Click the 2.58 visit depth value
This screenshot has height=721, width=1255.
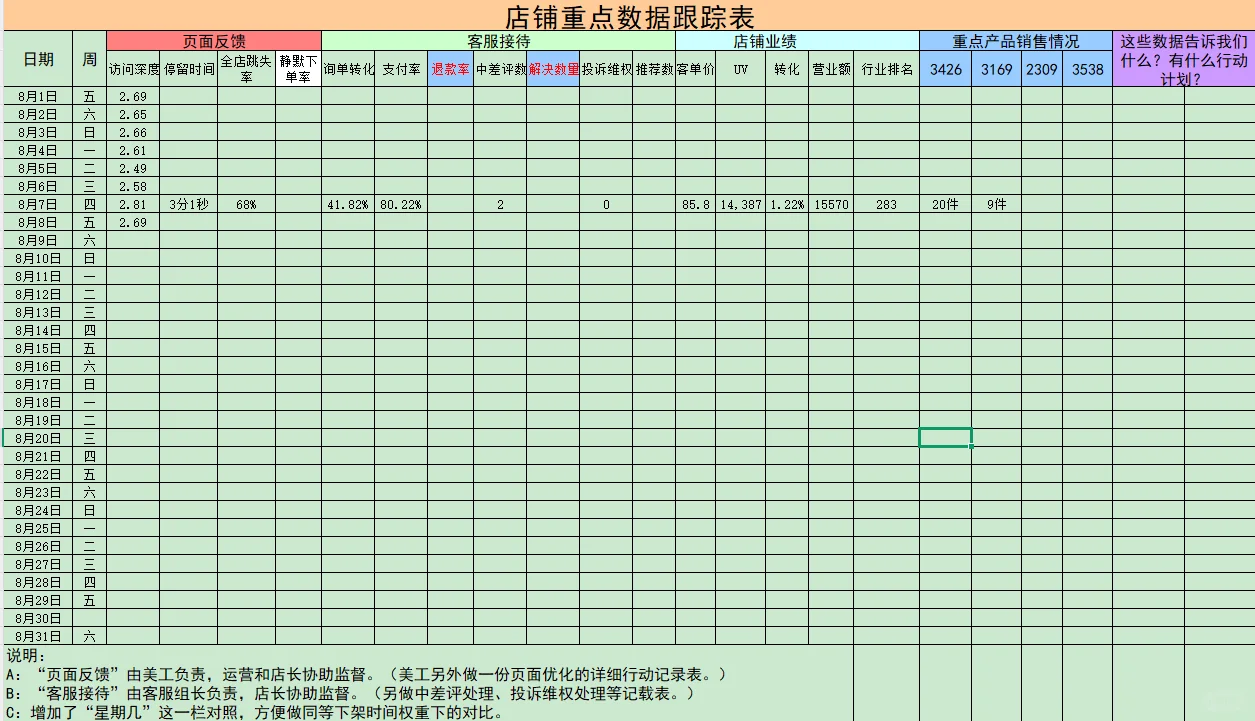click(133, 187)
